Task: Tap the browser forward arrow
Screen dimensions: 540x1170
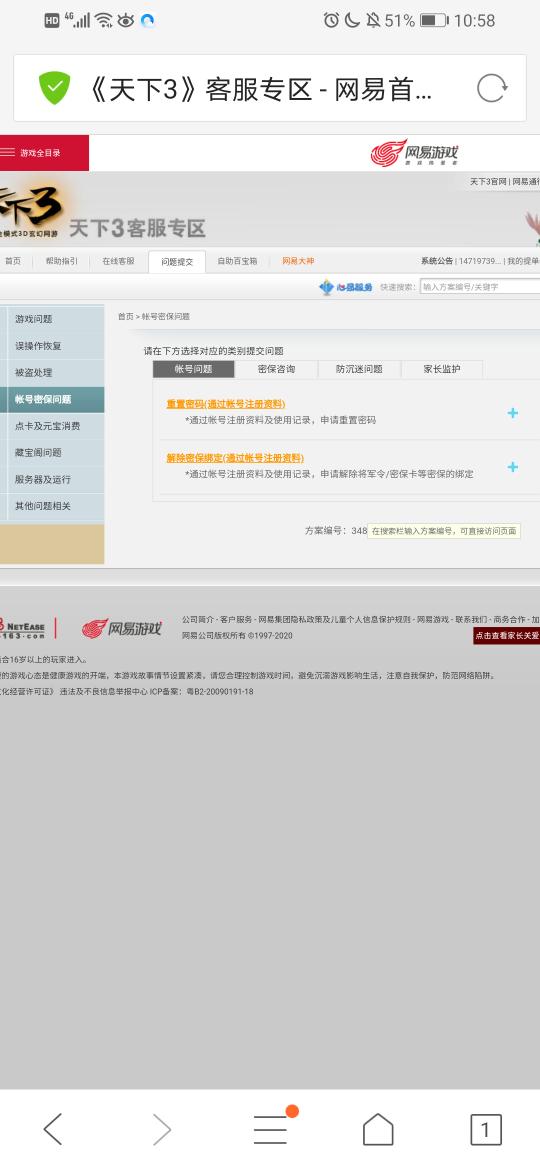Action: pos(161,1129)
